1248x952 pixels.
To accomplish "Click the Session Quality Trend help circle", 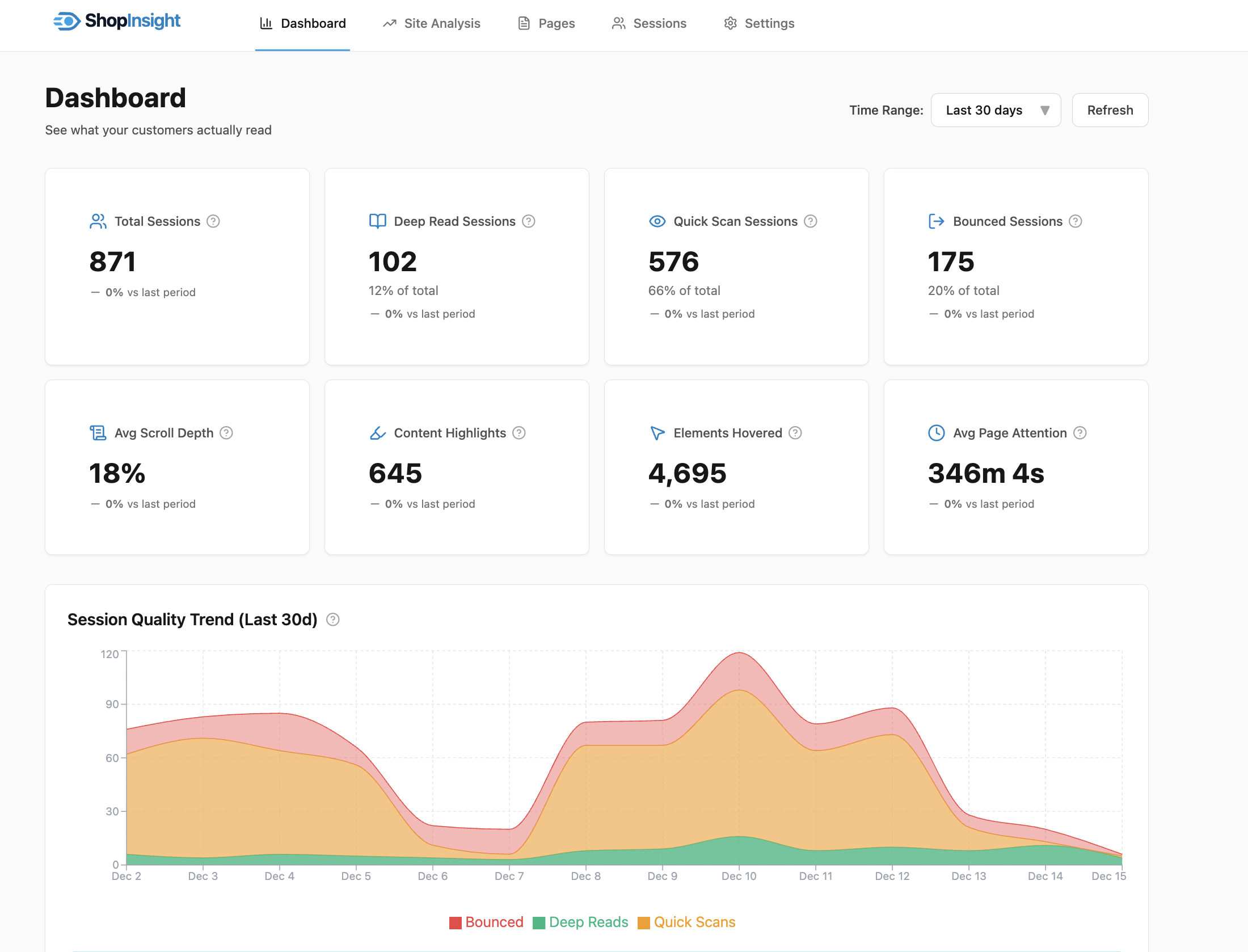I will [x=333, y=620].
